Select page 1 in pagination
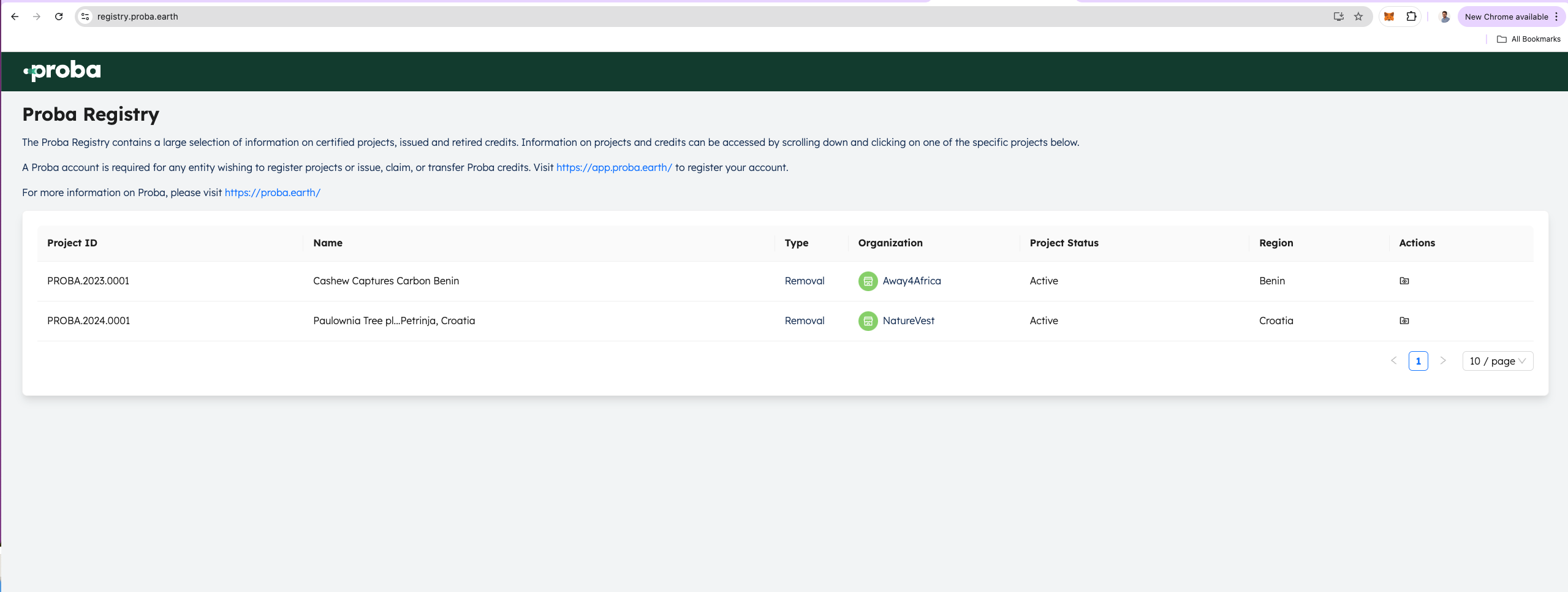This screenshot has width=1568, height=592. pyautogui.click(x=1418, y=362)
